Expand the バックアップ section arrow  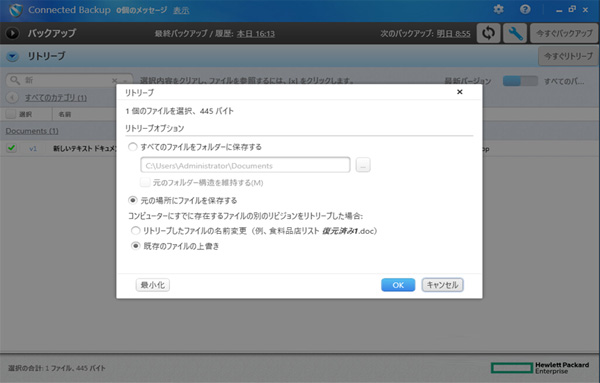(12, 33)
